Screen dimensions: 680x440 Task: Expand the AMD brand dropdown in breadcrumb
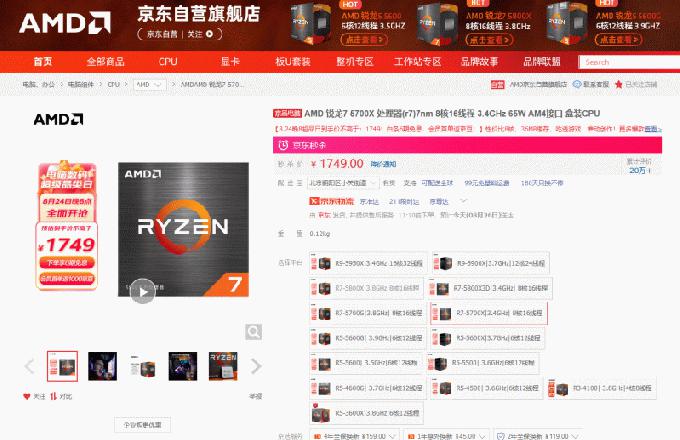pos(150,85)
